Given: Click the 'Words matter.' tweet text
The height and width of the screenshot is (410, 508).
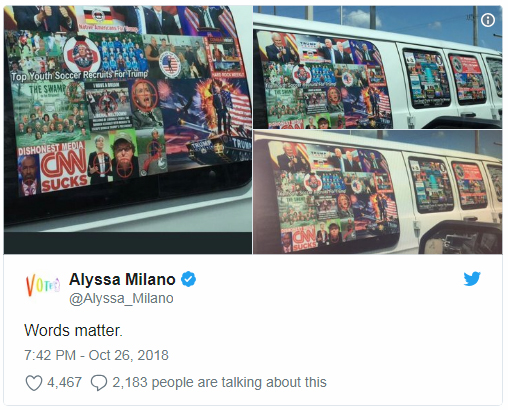Looking at the screenshot, I should point(74,331).
